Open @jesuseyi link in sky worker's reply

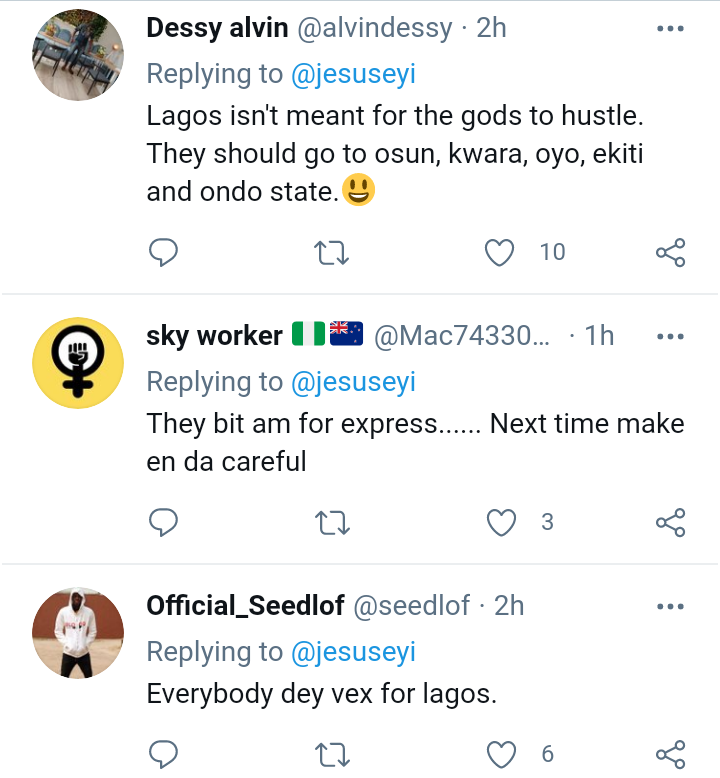[353, 383]
